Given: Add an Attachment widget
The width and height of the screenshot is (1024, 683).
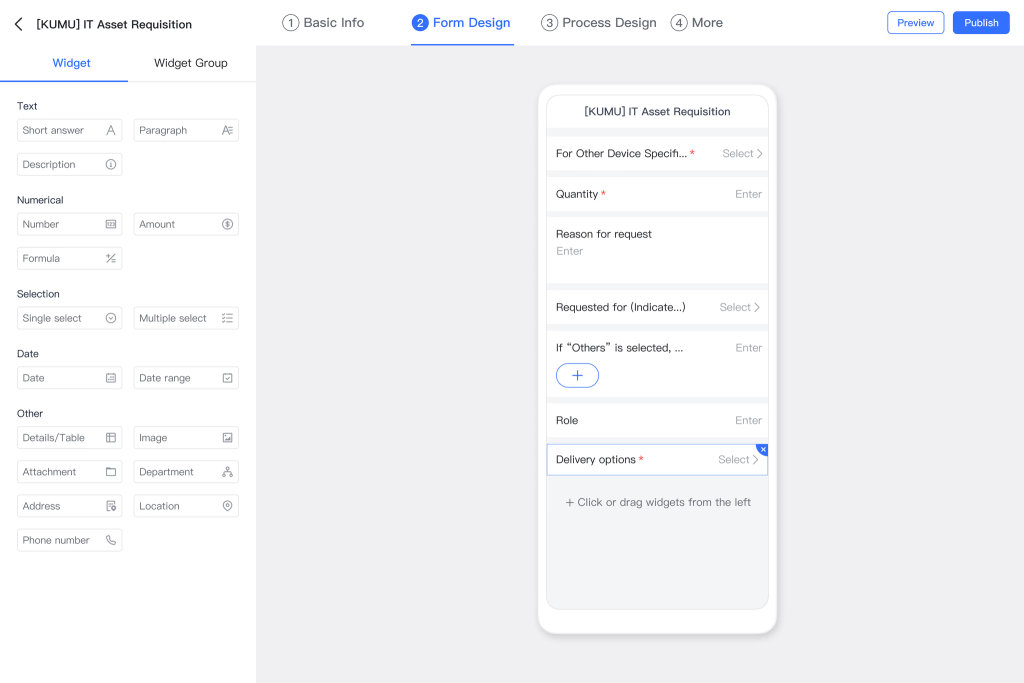Looking at the screenshot, I should pyautogui.click(x=69, y=472).
